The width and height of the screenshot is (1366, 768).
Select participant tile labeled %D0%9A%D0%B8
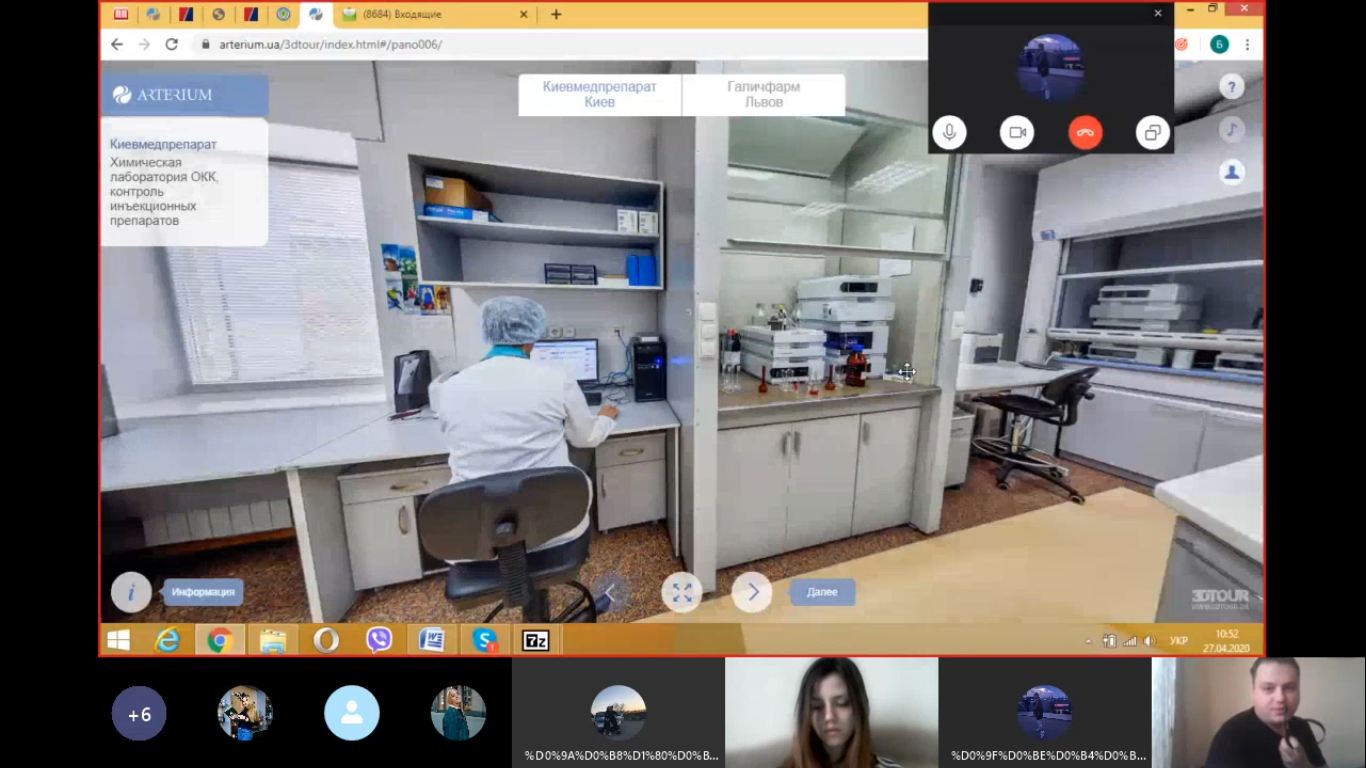click(x=618, y=712)
